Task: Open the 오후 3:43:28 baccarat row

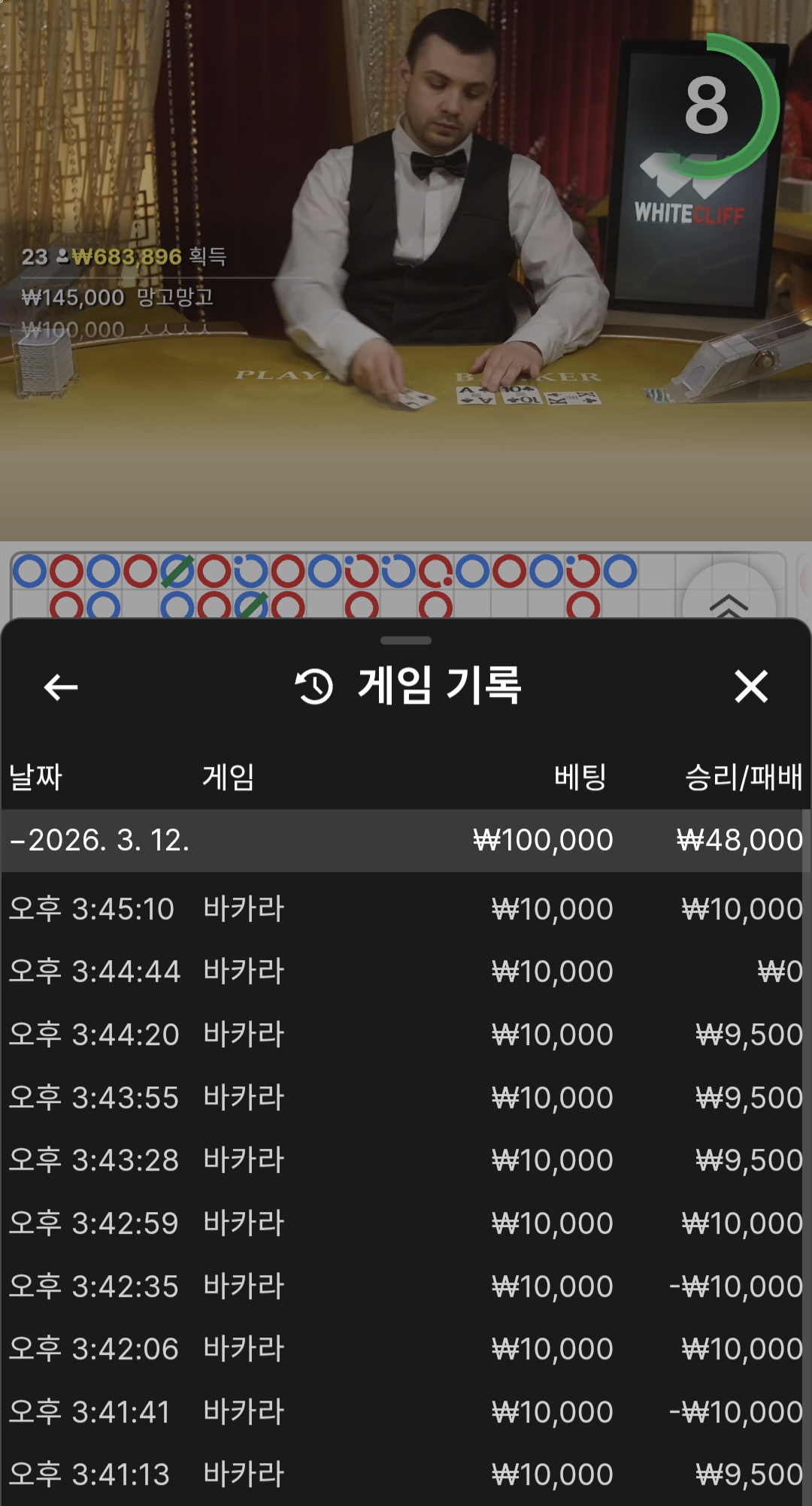Action: (406, 1160)
